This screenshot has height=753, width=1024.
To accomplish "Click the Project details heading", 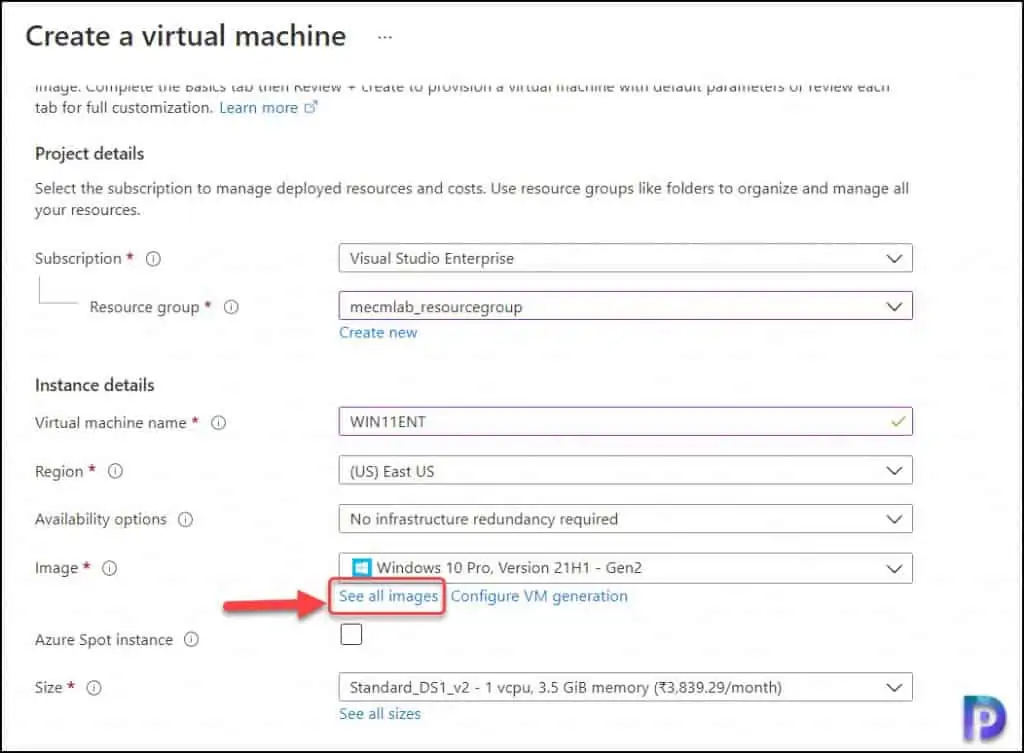I will [x=89, y=154].
